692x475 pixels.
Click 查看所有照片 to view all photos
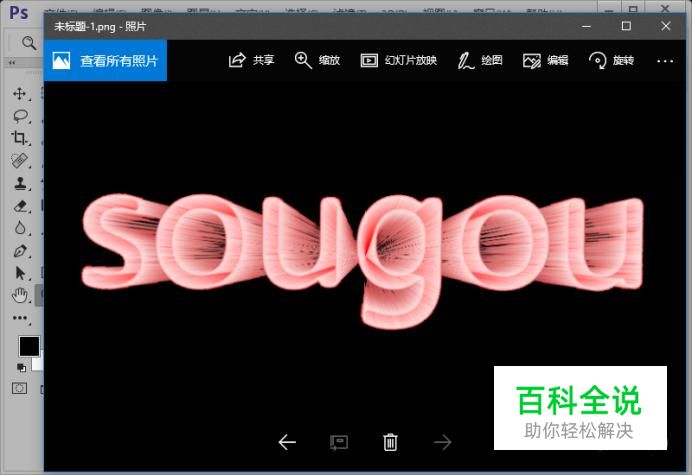[x=105, y=60]
